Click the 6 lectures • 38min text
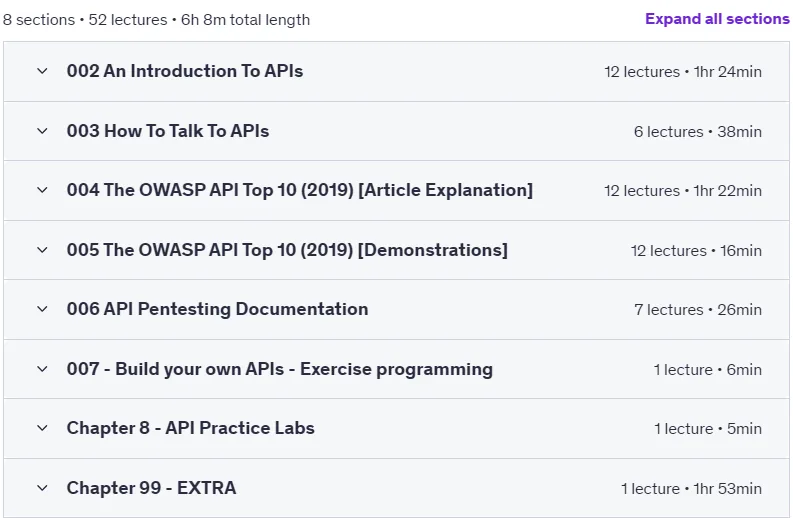Viewport: 793px width, 518px height. [697, 132]
